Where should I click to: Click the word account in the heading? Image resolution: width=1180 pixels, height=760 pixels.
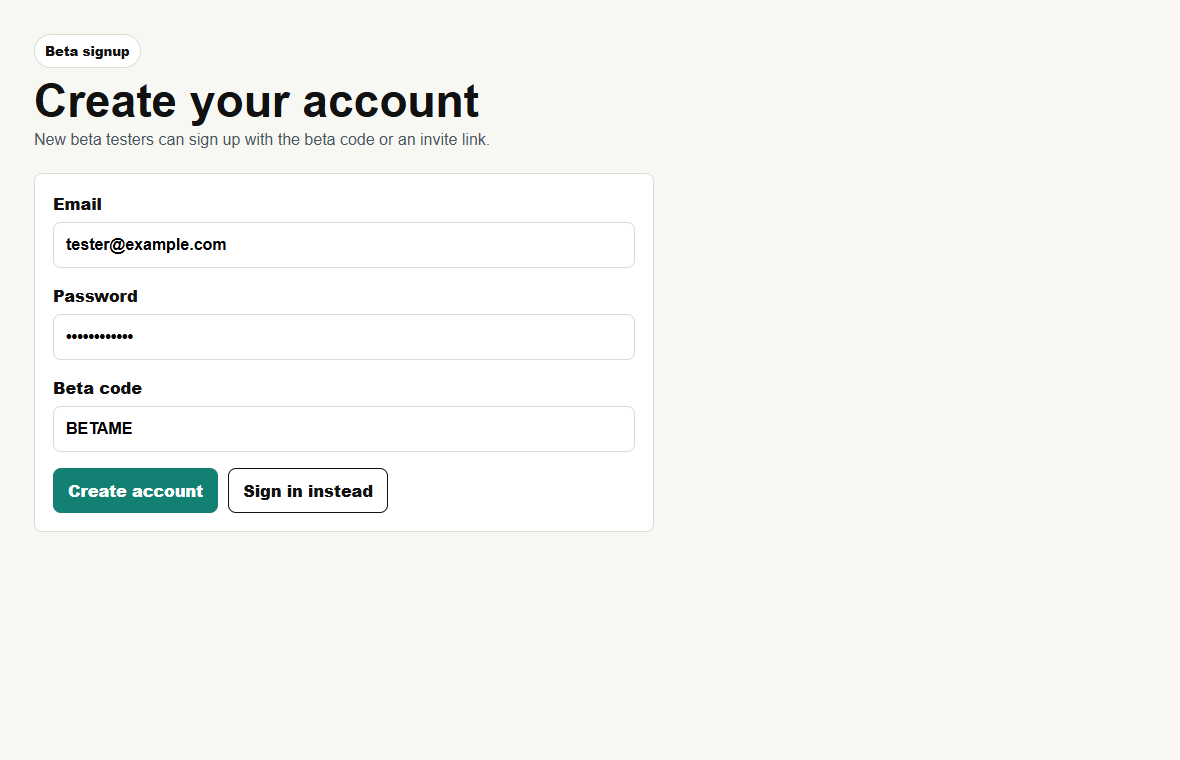tap(391, 101)
